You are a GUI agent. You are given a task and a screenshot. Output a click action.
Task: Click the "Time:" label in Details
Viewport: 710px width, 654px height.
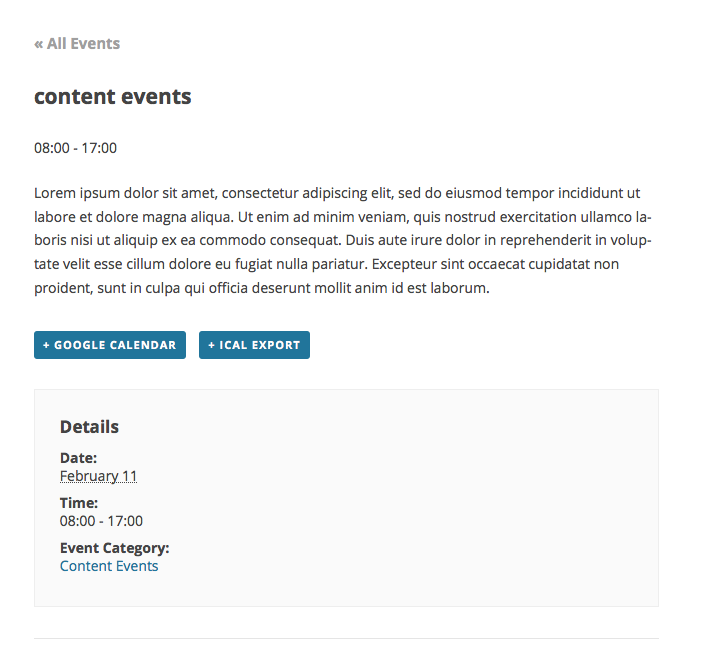[79, 503]
